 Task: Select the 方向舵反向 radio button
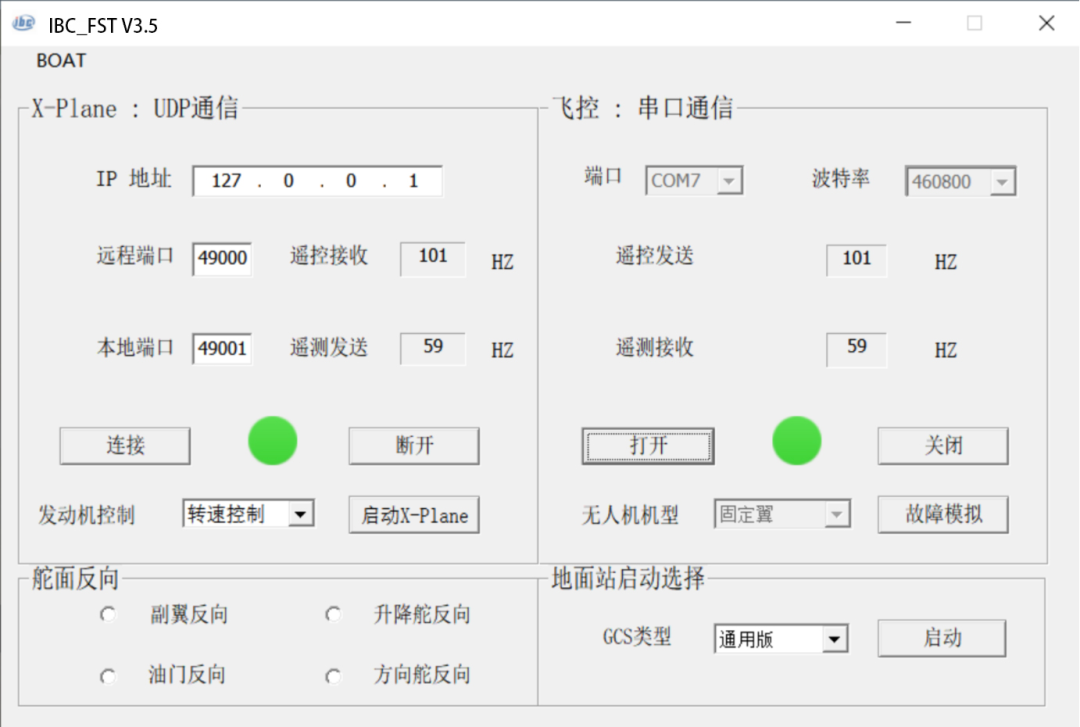[333, 676]
